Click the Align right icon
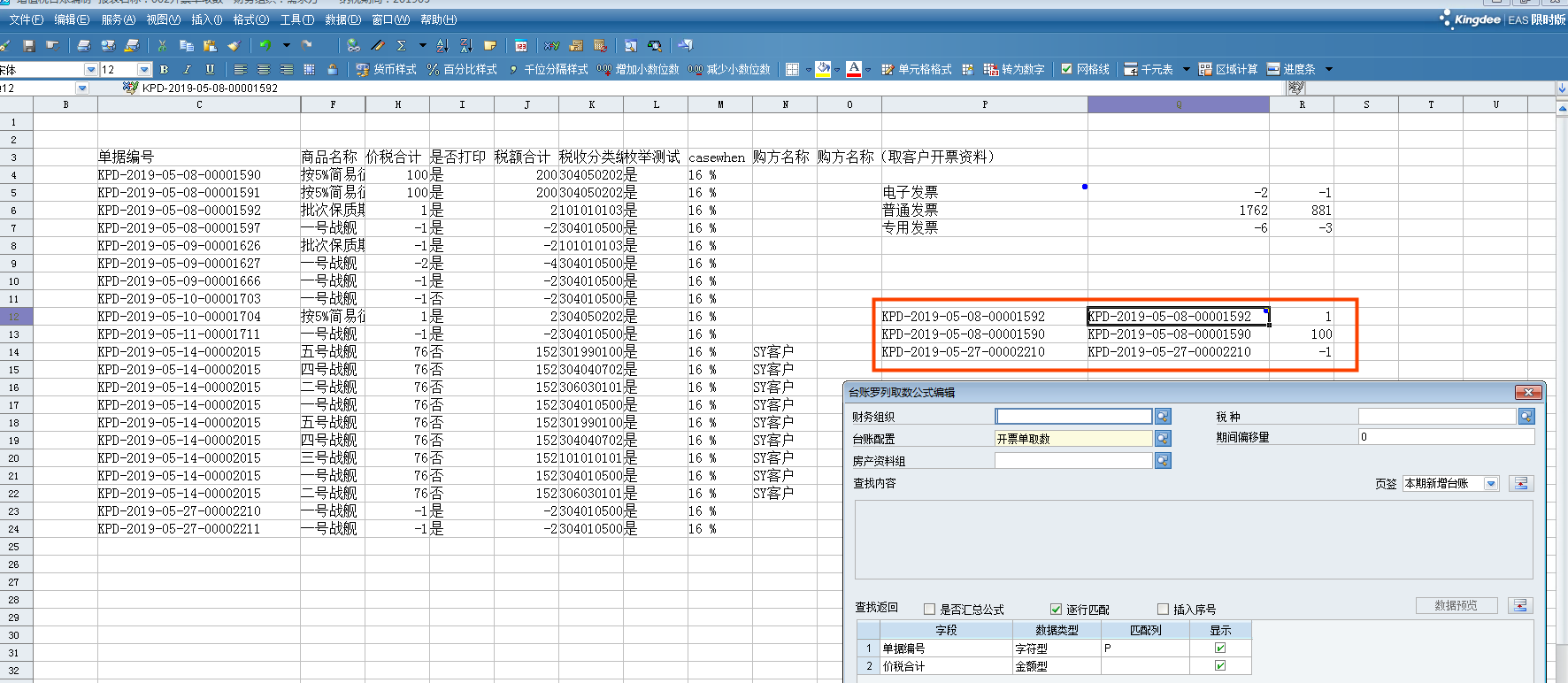This screenshot has height=683, width=1568. [287, 69]
